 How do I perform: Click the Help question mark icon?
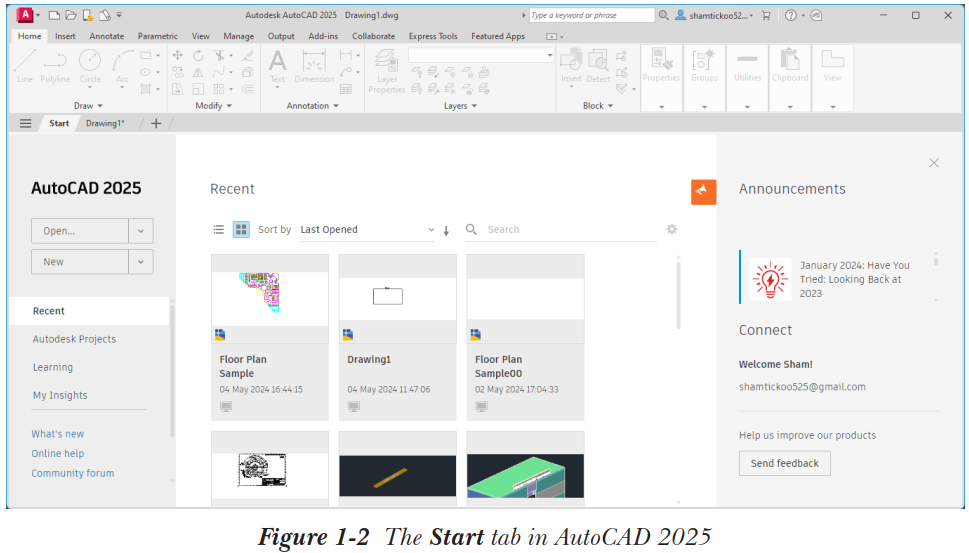pos(790,15)
